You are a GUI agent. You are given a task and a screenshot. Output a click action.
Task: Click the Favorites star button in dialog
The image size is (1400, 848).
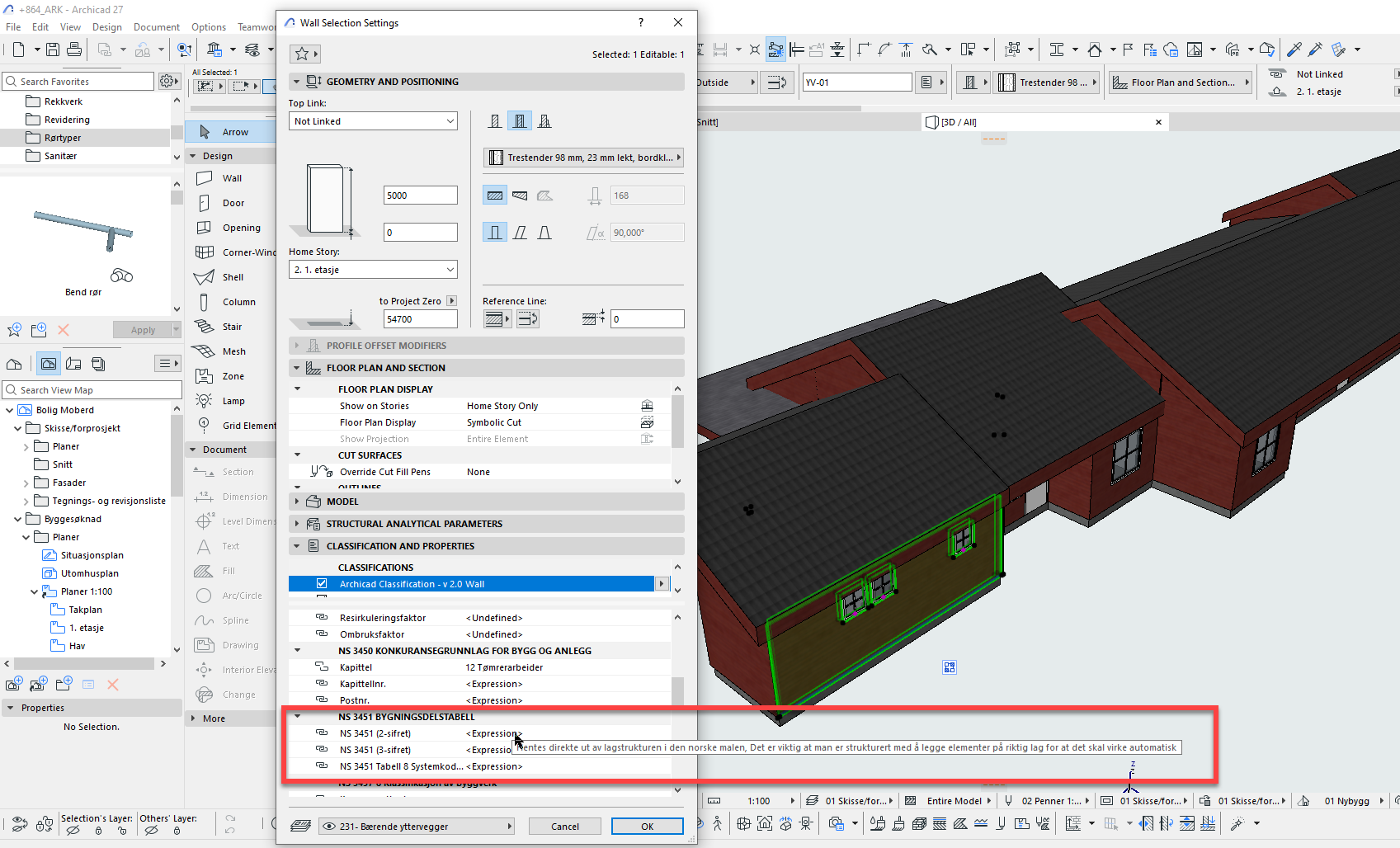[303, 54]
